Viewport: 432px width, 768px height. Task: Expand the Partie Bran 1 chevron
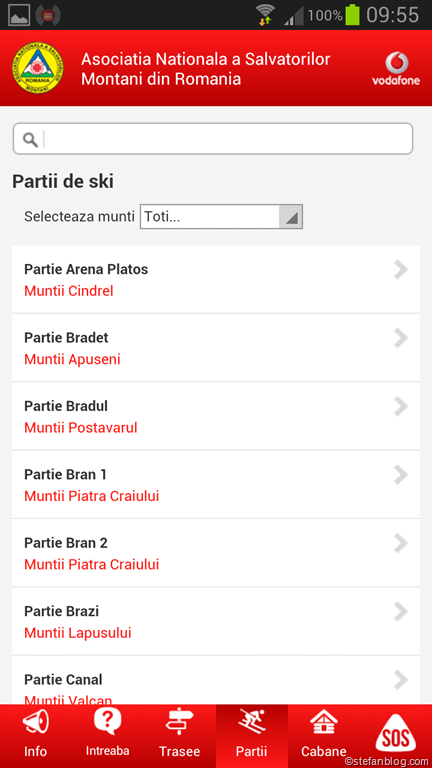(x=401, y=475)
